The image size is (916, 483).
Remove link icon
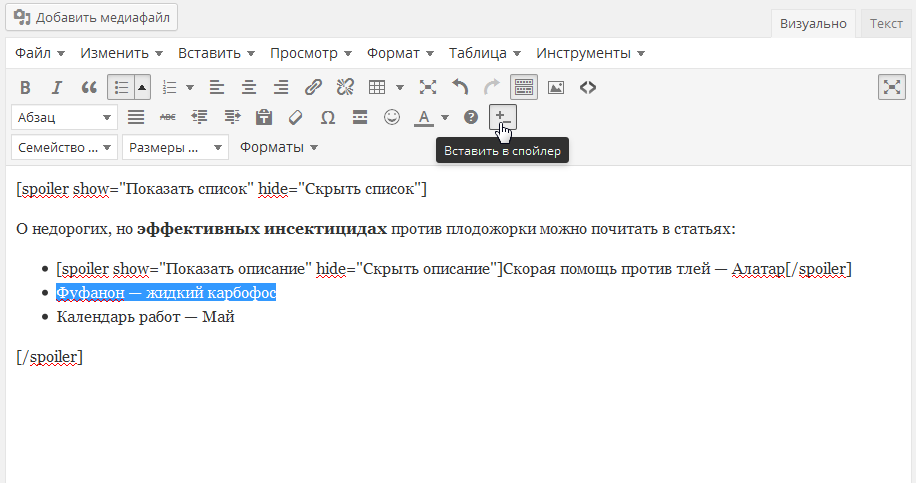(345, 88)
